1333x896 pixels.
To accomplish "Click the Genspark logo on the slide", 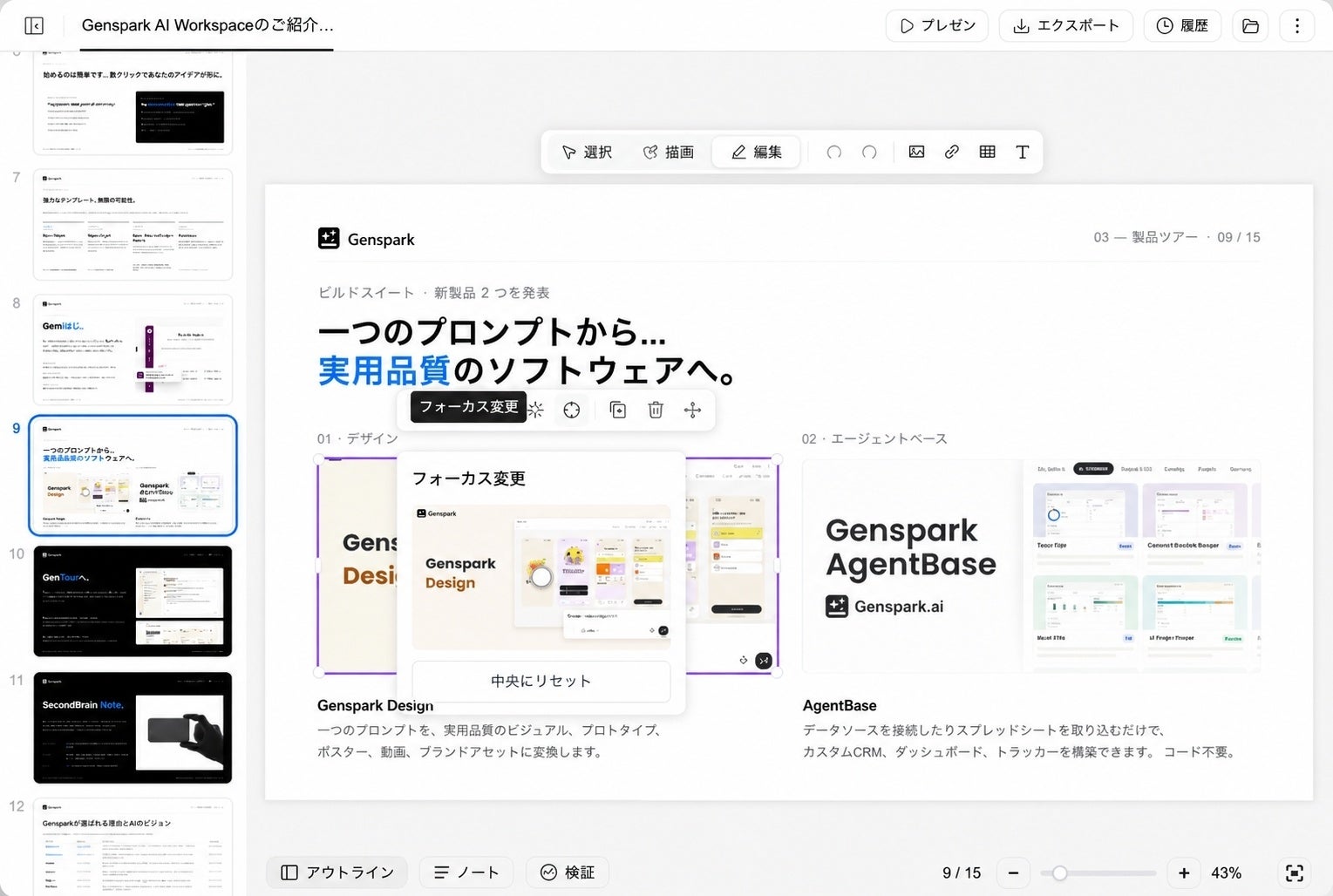I will point(366,239).
